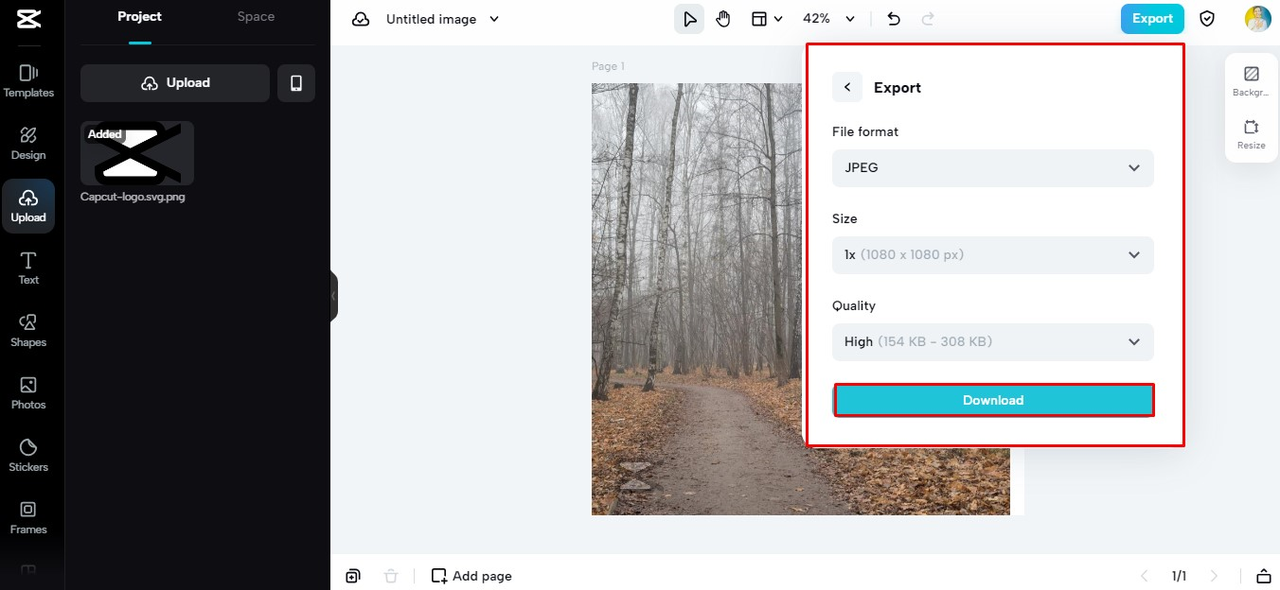Expand the Quality High dropdown
Image resolution: width=1280 pixels, height=590 pixels.
[993, 342]
